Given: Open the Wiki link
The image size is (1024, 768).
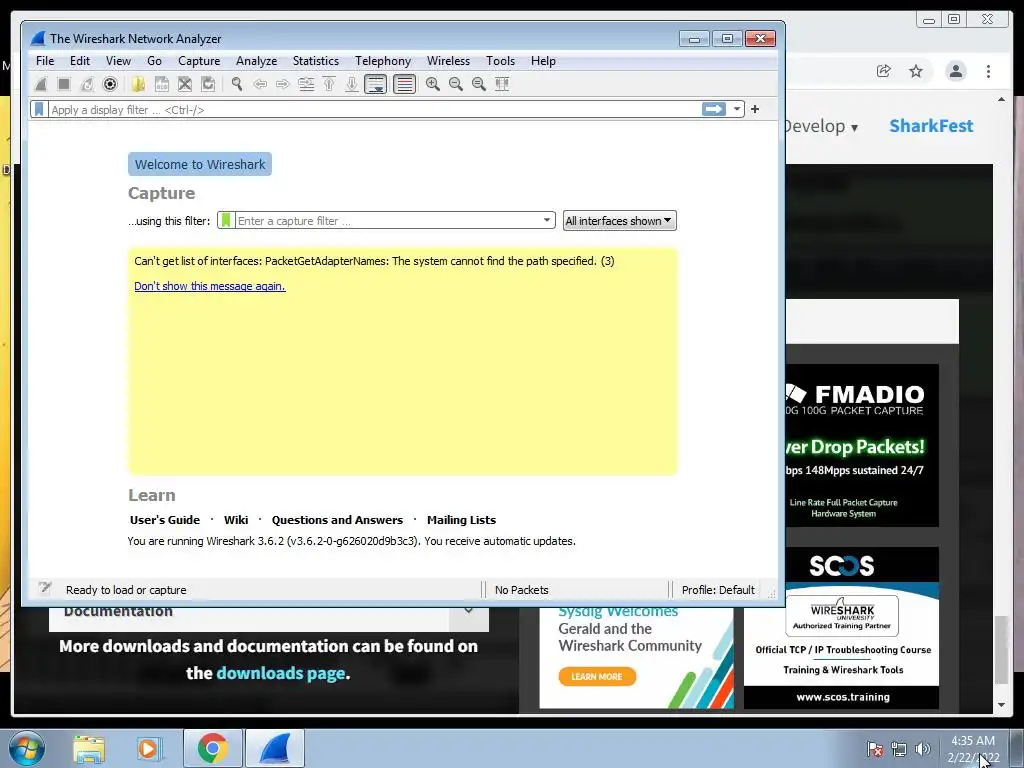Looking at the screenshot, I should [x=236, y=520].
